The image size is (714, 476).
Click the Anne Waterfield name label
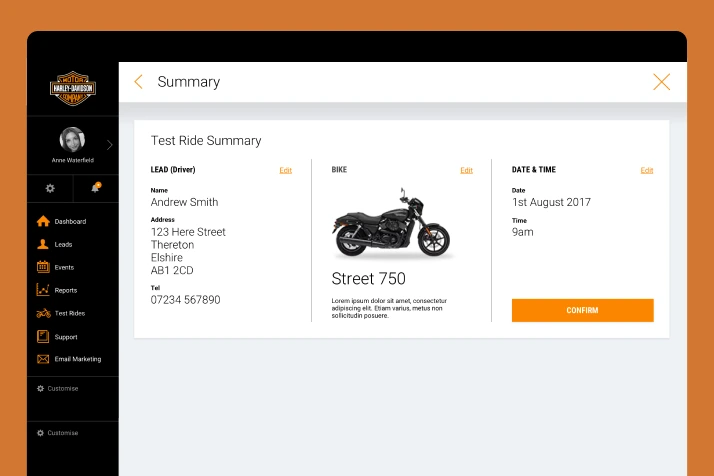click(x=72, y=160)
